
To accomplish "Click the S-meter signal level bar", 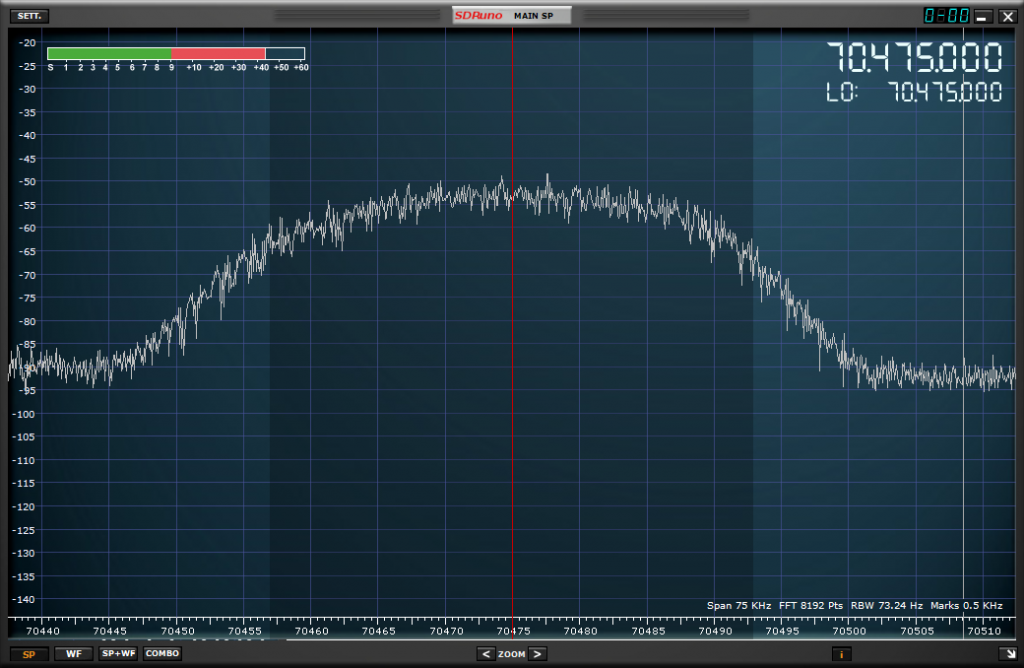I will click(x=176, y=54).
